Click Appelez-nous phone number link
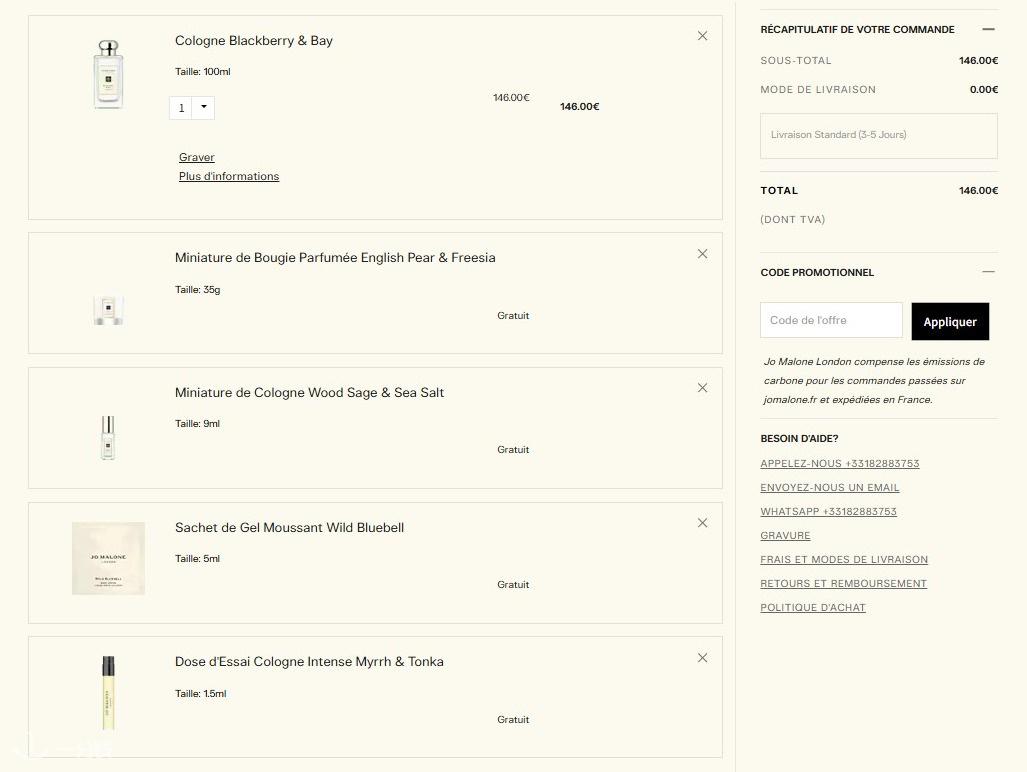 pyautogui.click(x=840, y=464)
